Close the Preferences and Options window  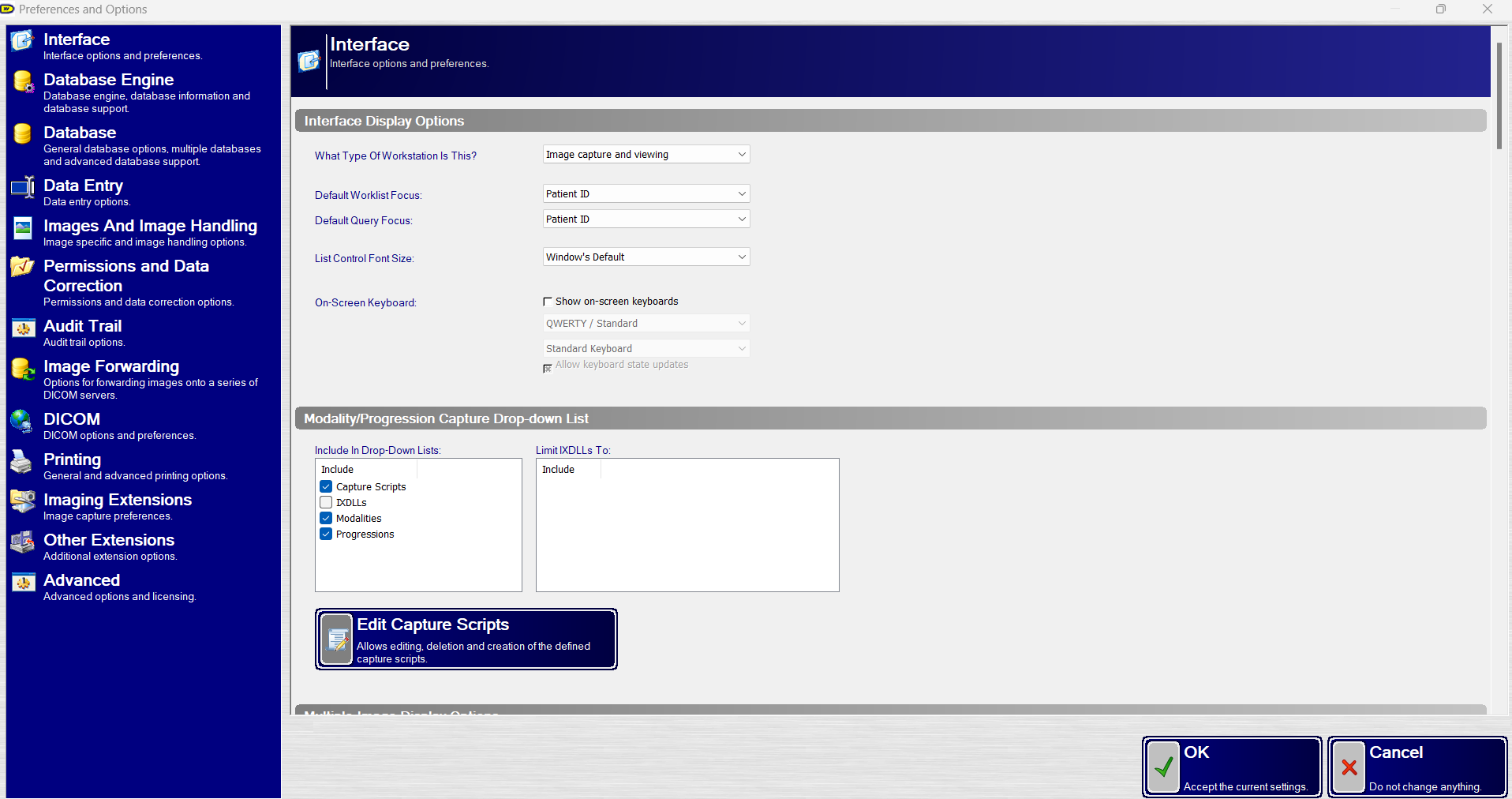tap(1488, 9)
